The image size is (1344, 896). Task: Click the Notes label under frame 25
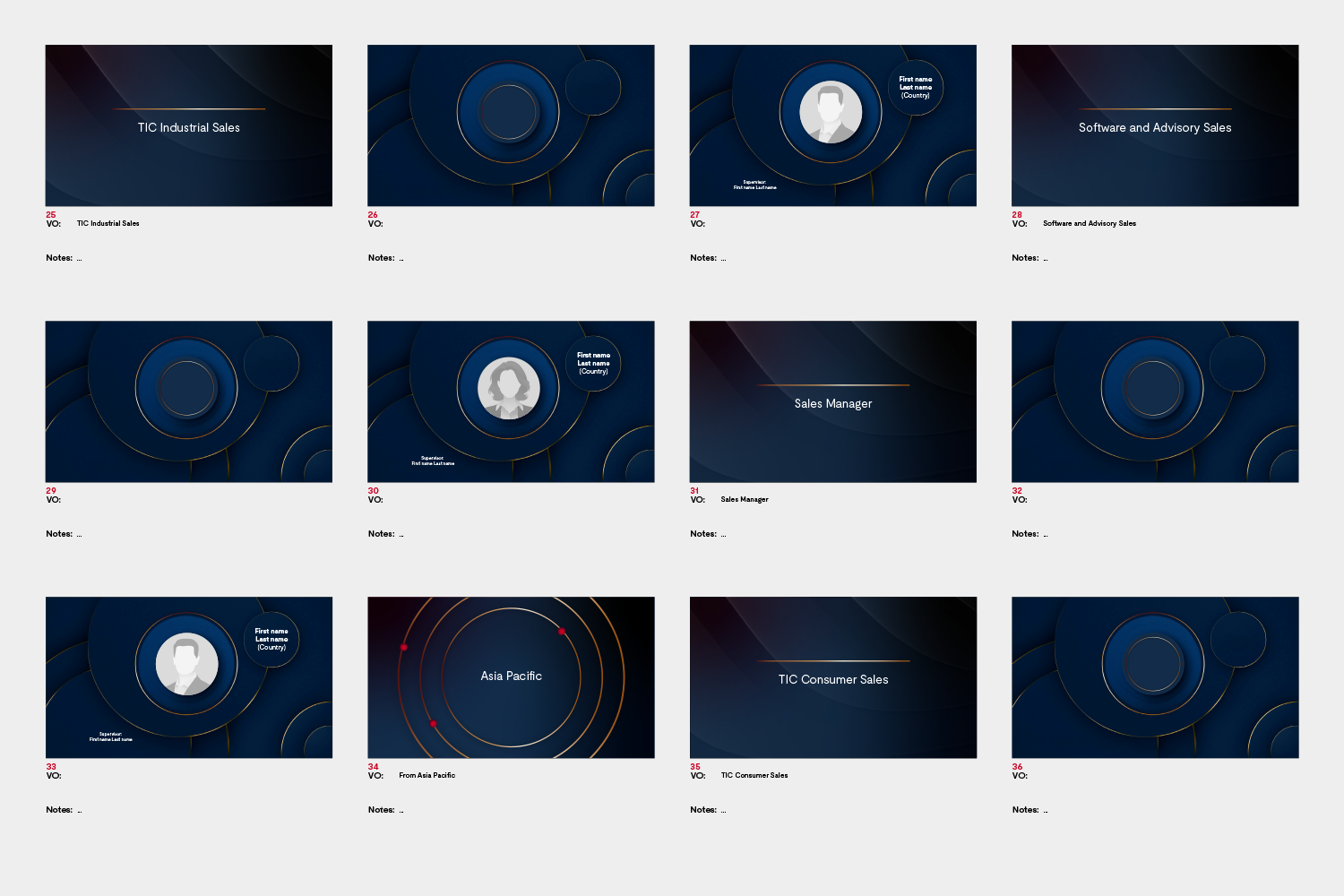(59, 258)
